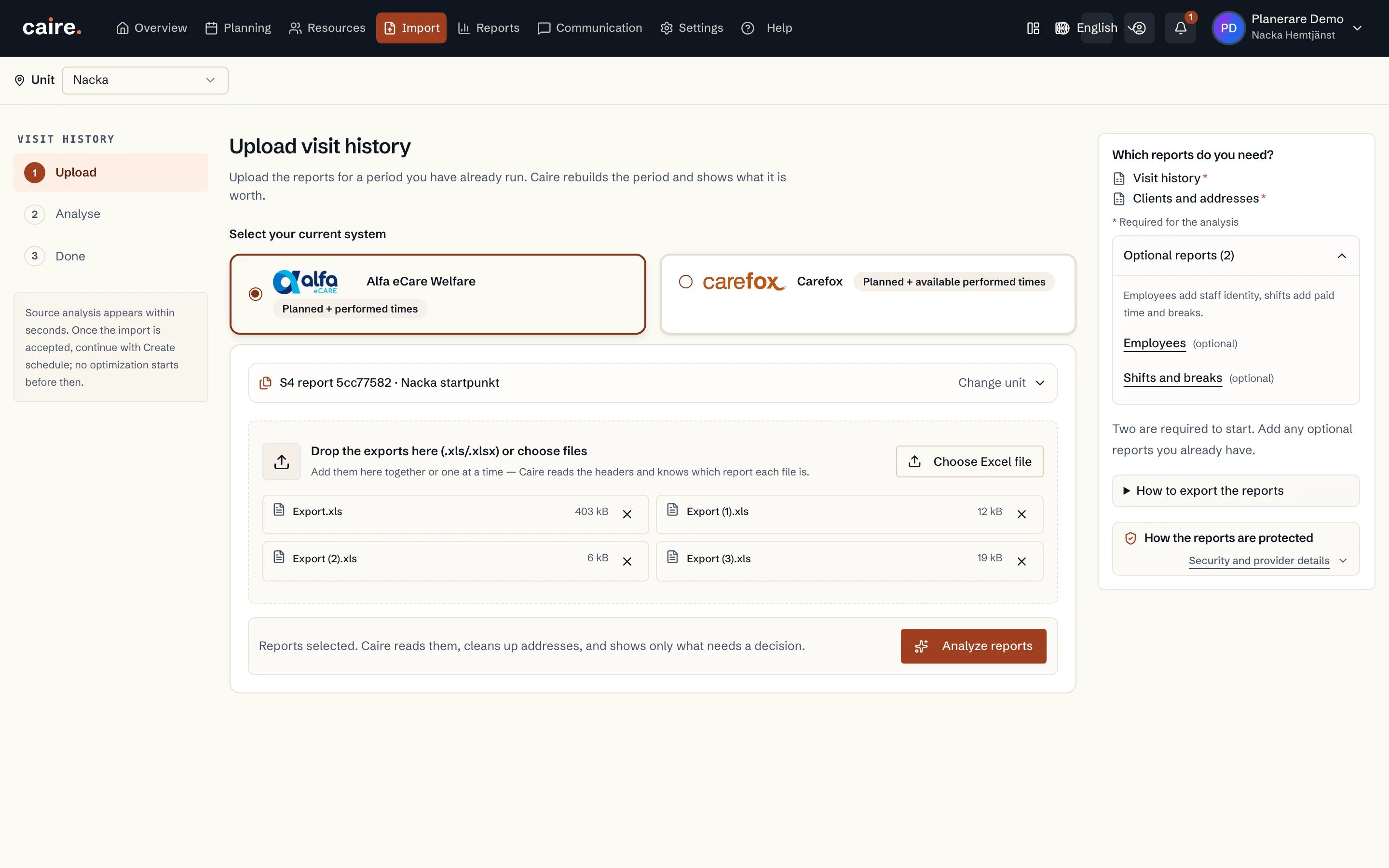Image resolution: width=1389 pixels, height=868 pixels.
Task: Open the Planning menu
Action: 238,28
